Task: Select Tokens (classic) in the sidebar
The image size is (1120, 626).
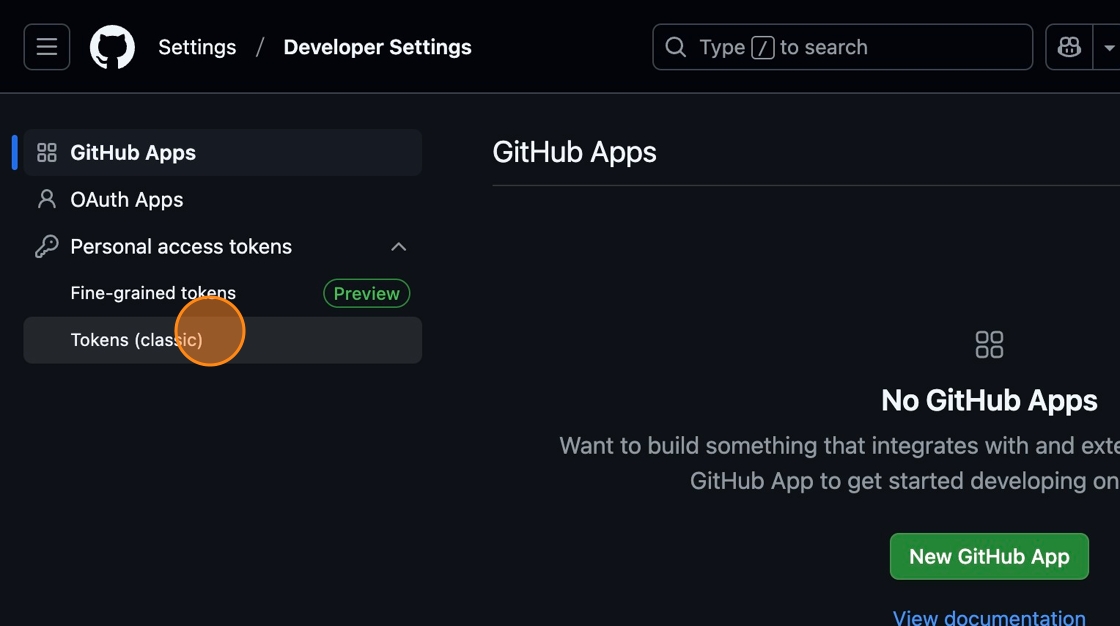Action: click(136, 340)
